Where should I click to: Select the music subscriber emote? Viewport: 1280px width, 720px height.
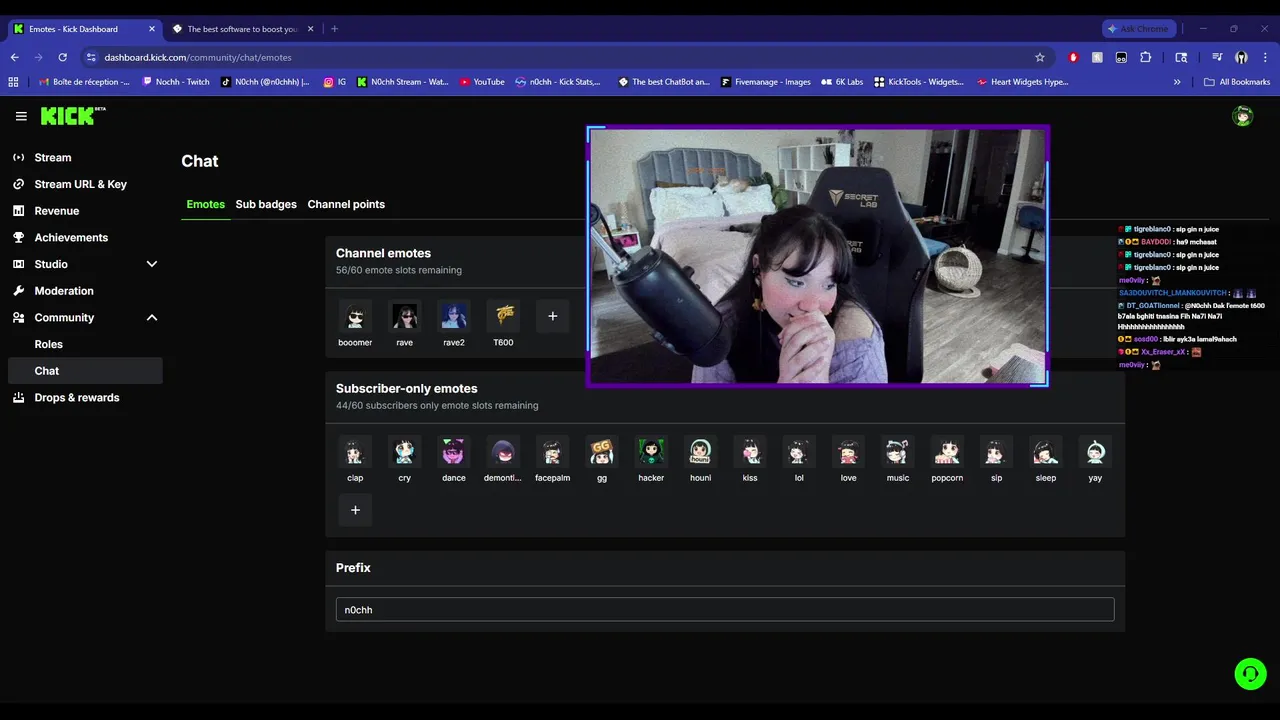pyautogui.click(x=898, y=452)
